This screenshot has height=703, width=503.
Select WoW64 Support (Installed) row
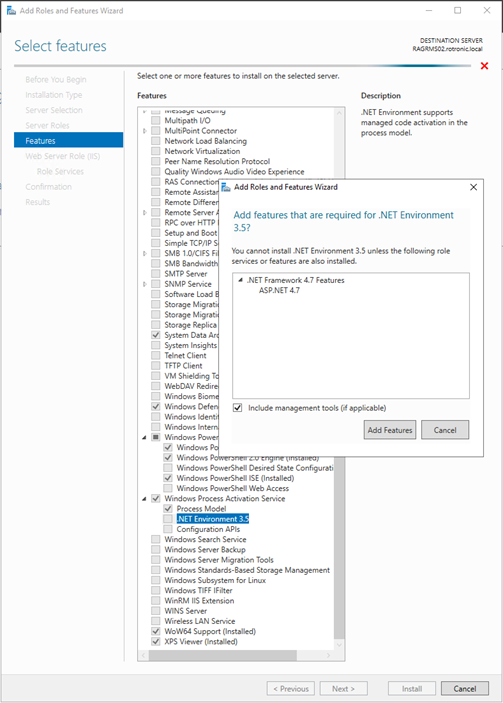click(210, 631)
